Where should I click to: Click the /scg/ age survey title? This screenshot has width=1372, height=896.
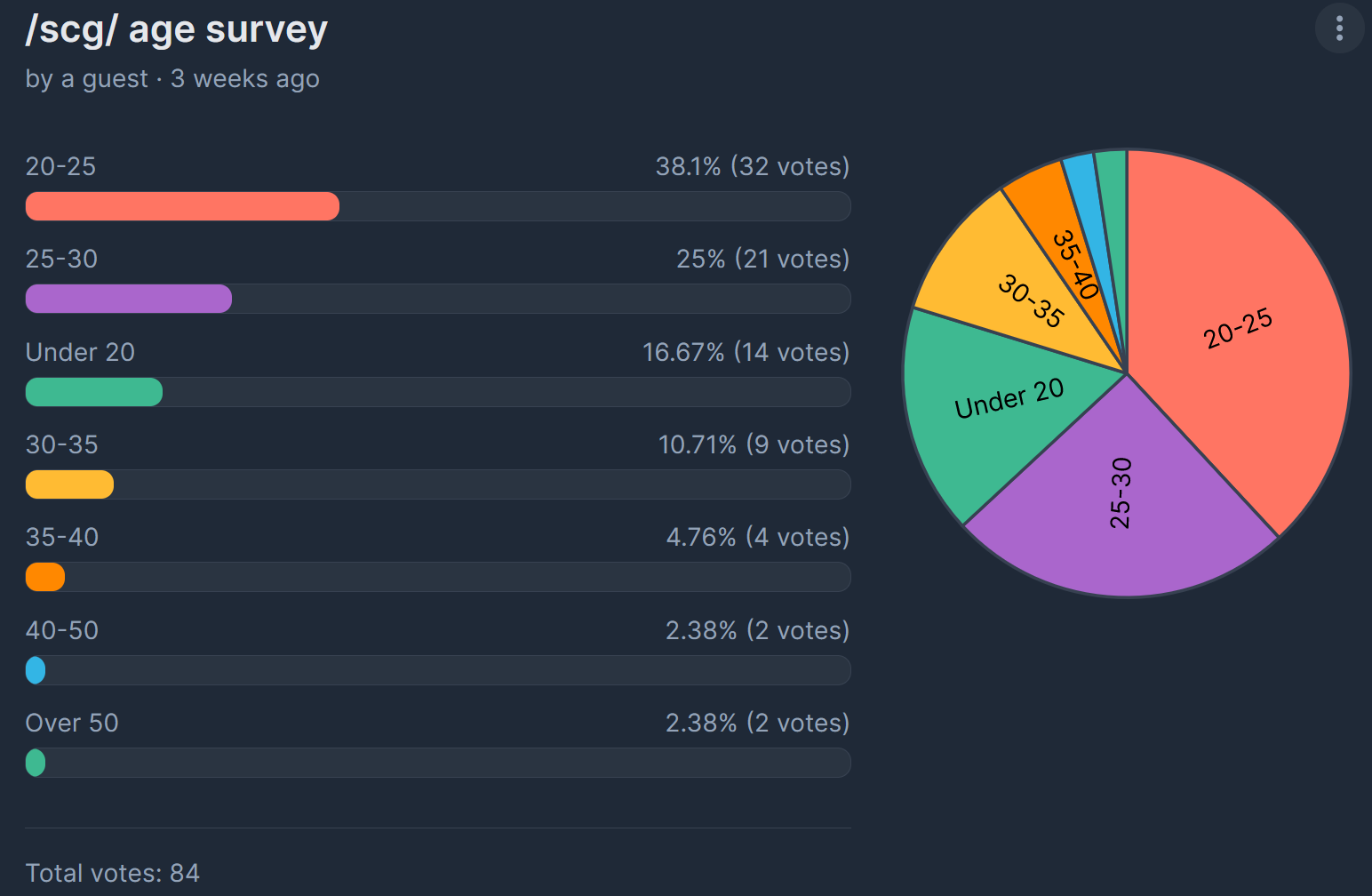point(177,30)
